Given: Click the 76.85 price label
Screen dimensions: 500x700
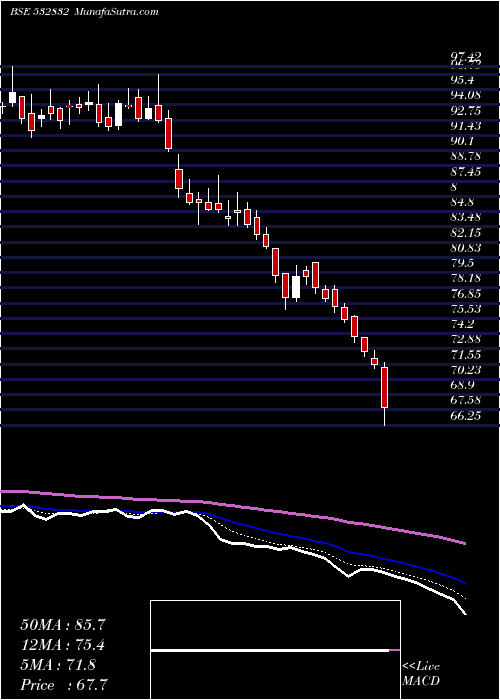Looking at the screenshot, I should 466,294.
